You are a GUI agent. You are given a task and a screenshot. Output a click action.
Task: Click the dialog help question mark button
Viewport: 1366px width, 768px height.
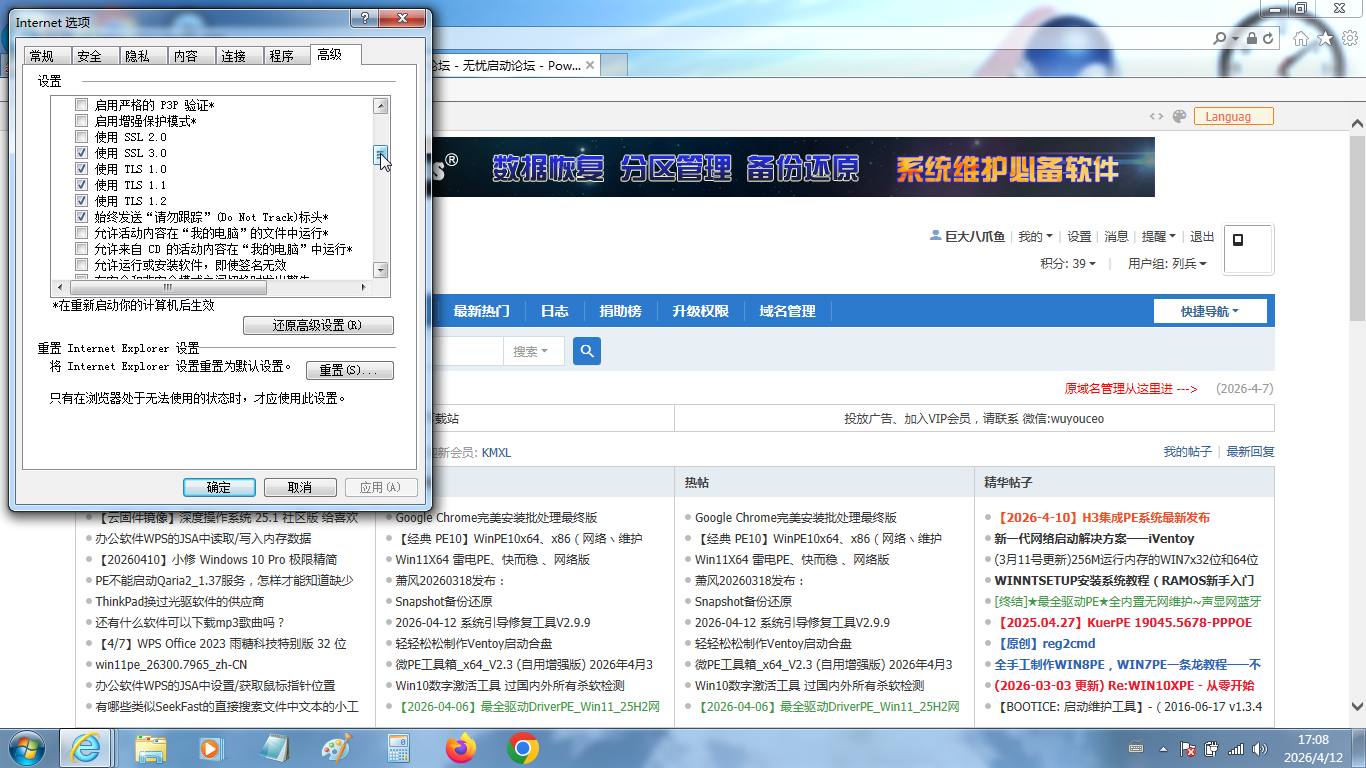click(x=364, y=20)
